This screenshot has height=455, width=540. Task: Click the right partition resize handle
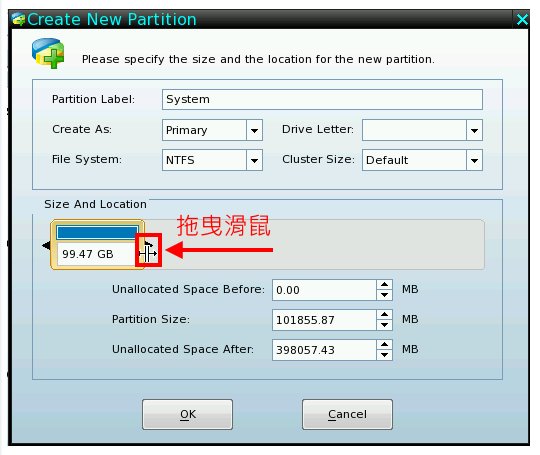[x=148, y=250]
